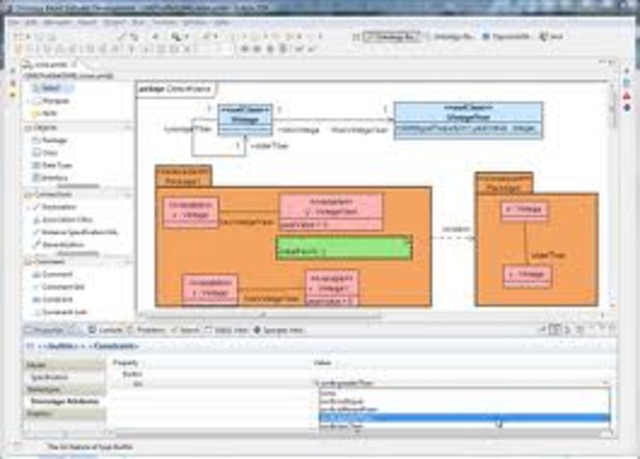Choose the Marquee tool in the palette
Screen dimensions: 640x459
click(53, 100)
